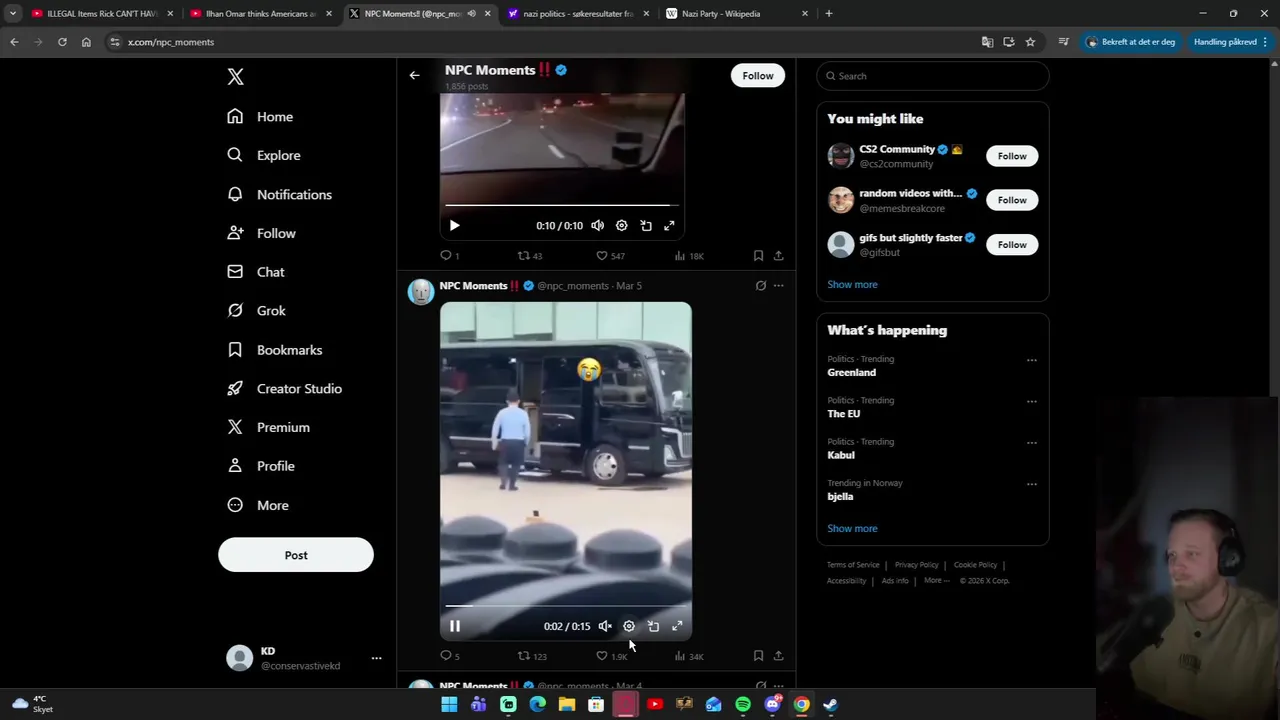Viewport: 1280px width, 720px height.
Task: Open account menu for KD
Action: (x=376, y=658)
